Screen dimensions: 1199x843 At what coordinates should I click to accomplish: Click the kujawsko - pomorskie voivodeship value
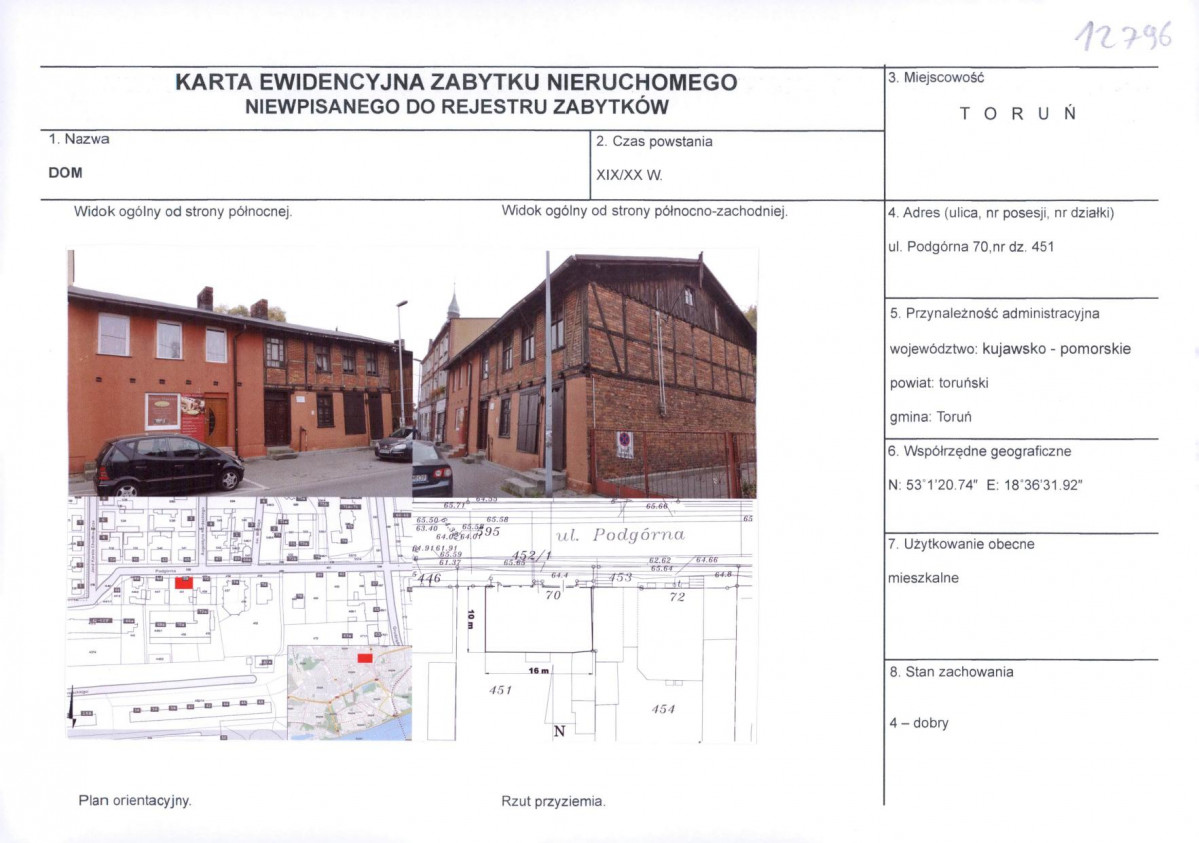1057,349
